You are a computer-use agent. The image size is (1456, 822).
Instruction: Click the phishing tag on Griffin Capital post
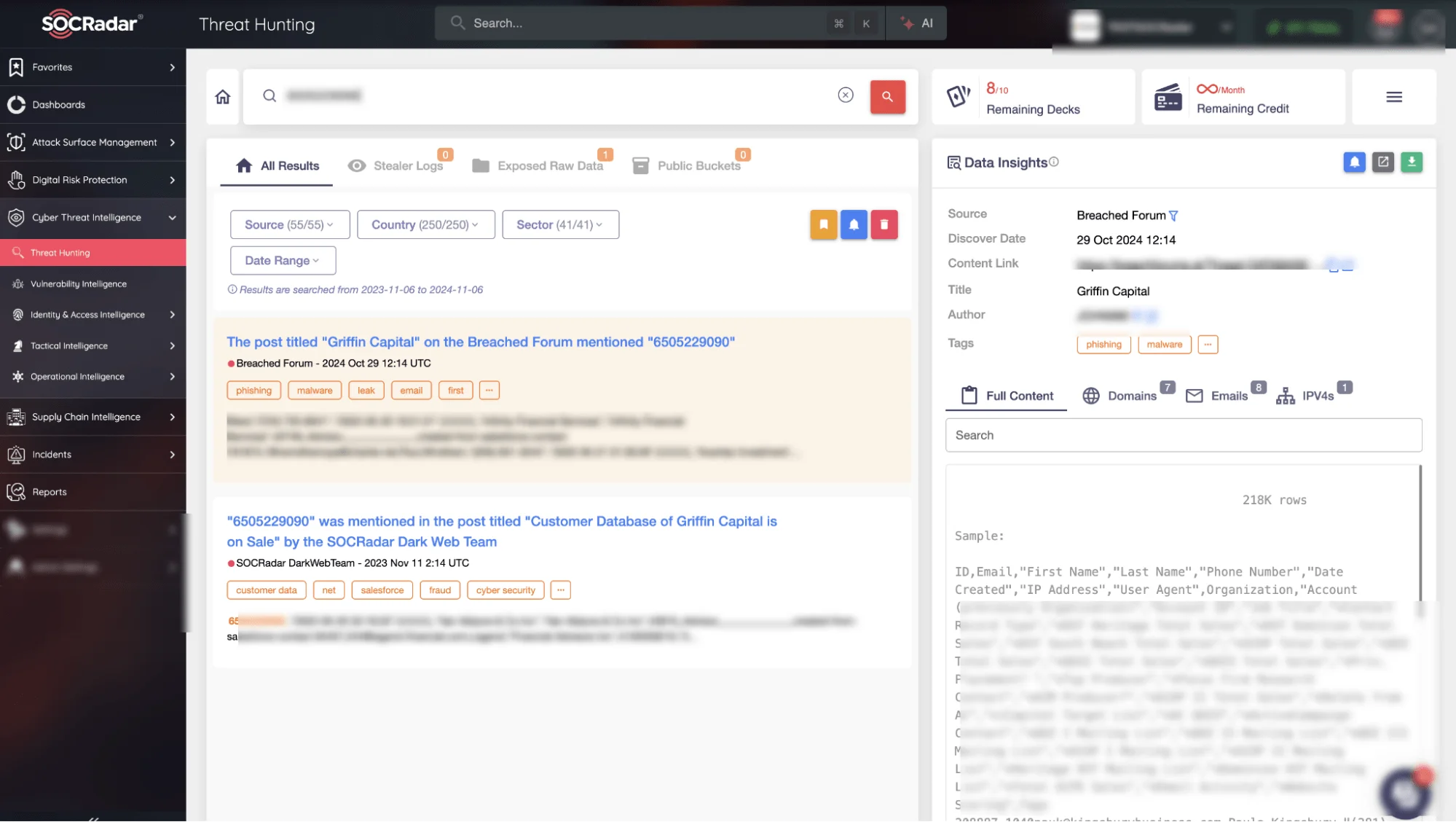[253, 390]
